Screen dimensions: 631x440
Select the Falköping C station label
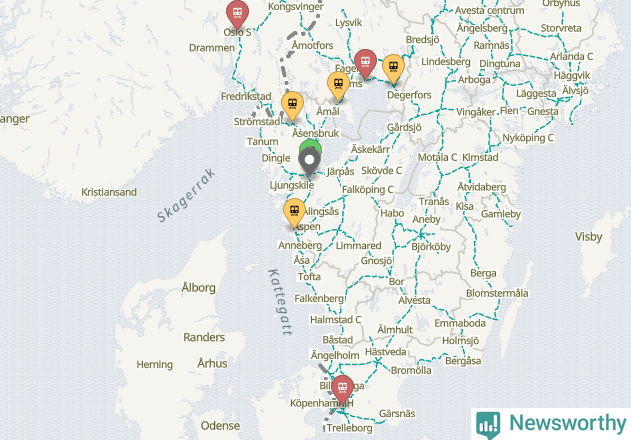coord(368,190)
